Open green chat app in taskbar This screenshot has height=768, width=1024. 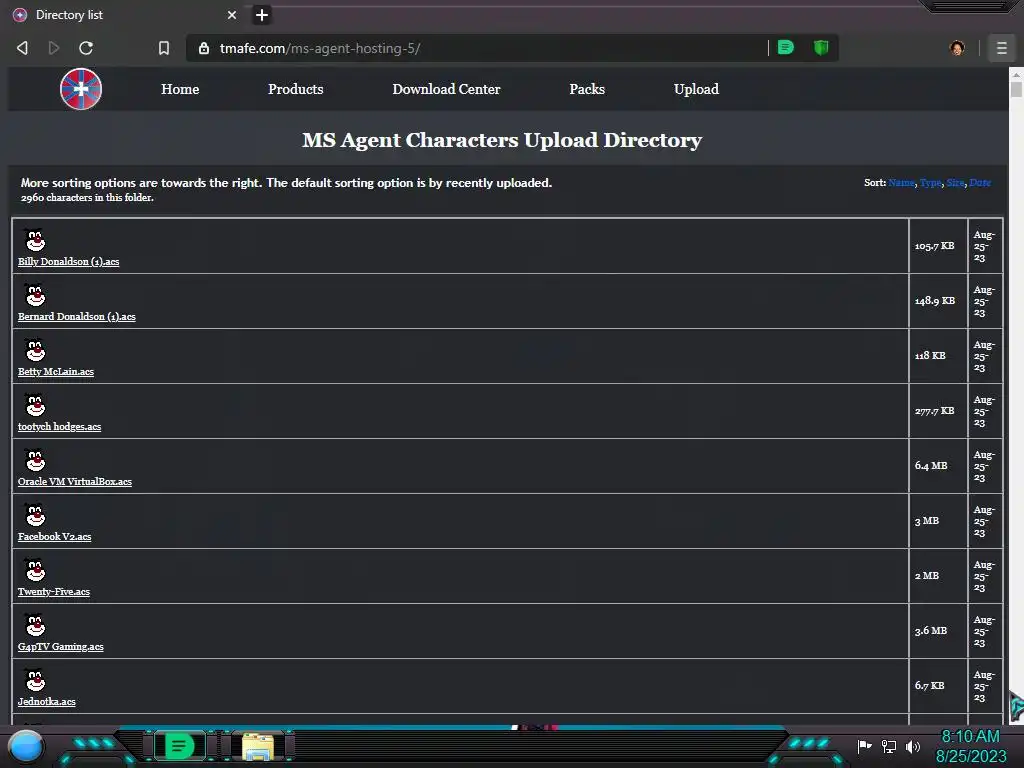[x=180, y=746]
